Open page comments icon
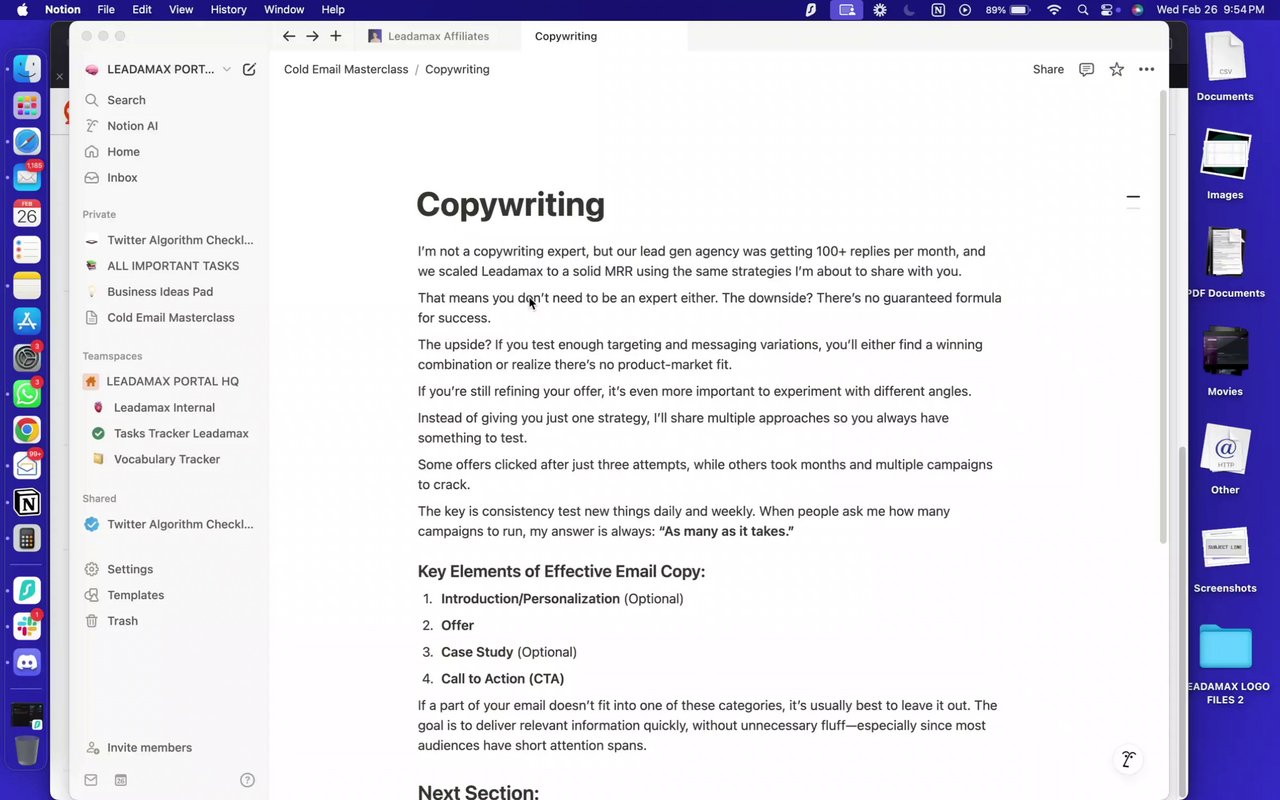This screenshot has height=800, width=1280. tap(1086, 69)
